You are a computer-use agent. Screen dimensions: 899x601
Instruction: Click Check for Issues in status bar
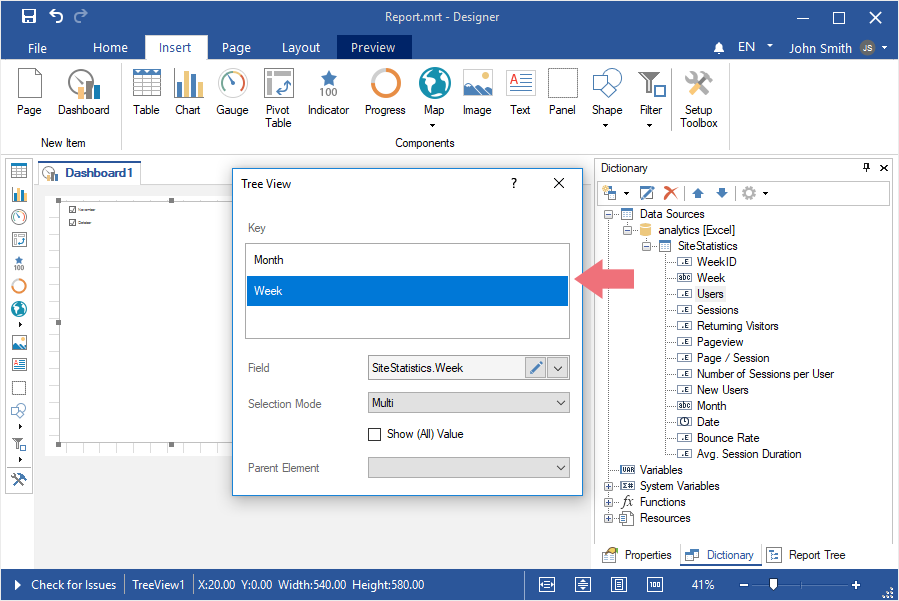73,585
